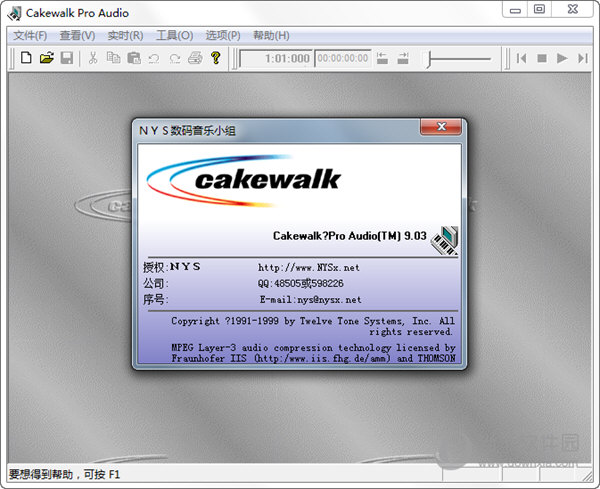Print with the printer icon

pos(195,58)
